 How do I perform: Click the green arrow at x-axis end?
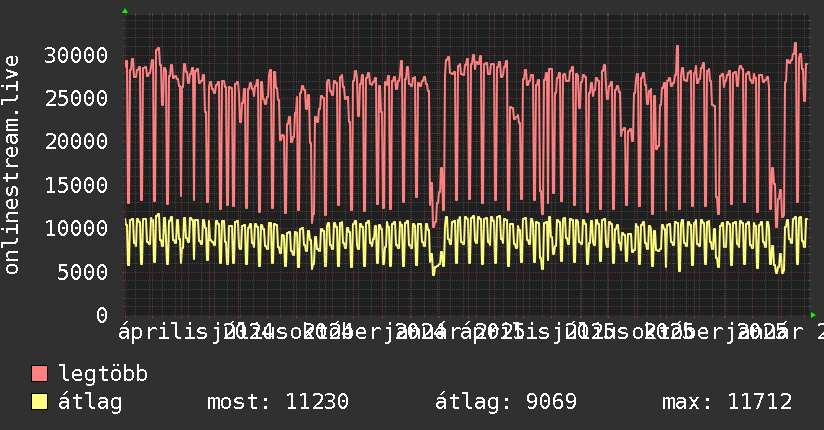(813, 315)
